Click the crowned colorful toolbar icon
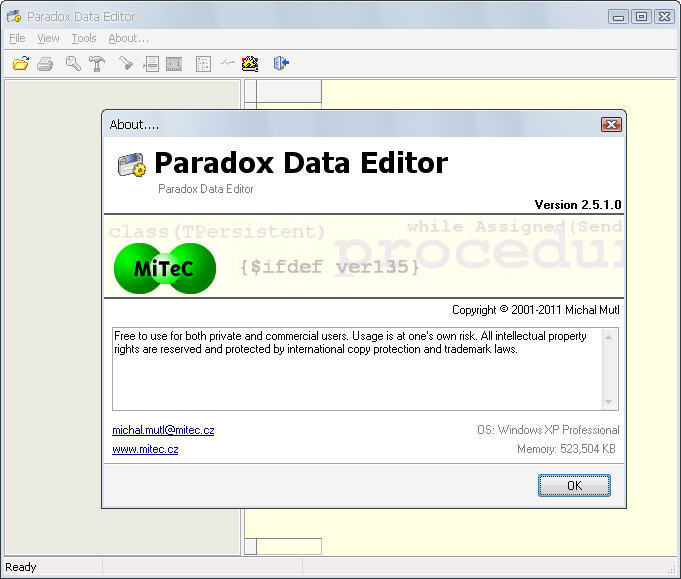Screen dimensions: 681x579 tap(250, 64)
